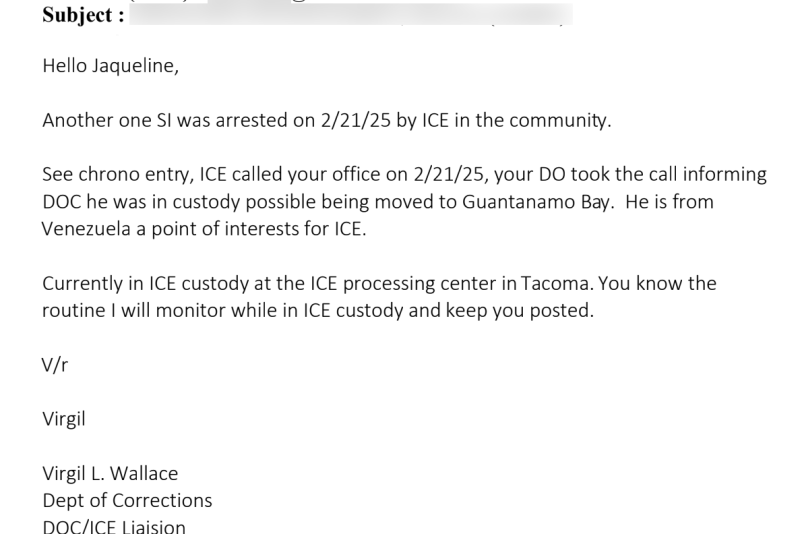Click 'You know the' at line end
Image resolution: width=800 pixels, height=534 pixels.
657,284
